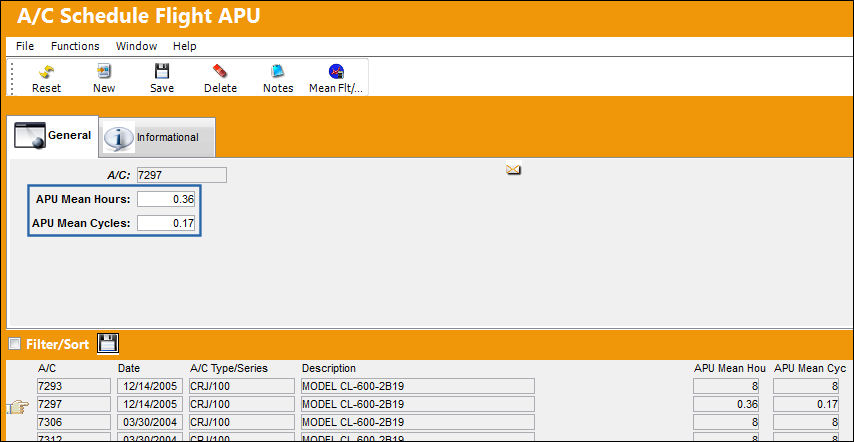Save the record using Save icon

tap(162, 71)
